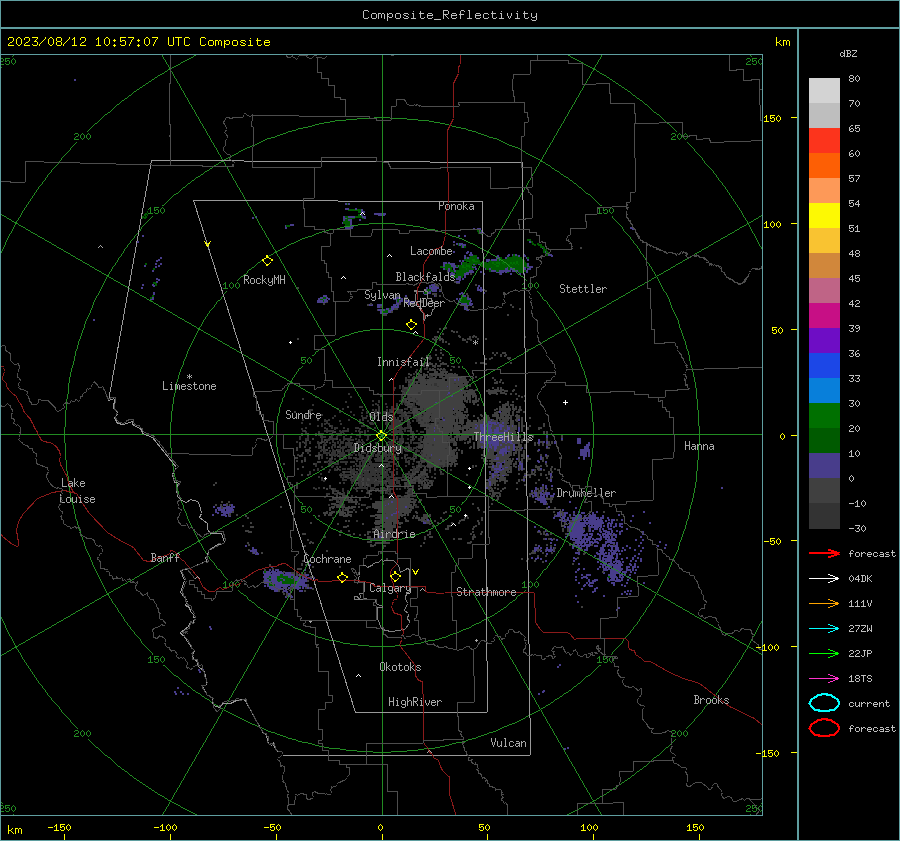Select slate-purple 0–10 dBZ swatch
Screen dimensions: 900x841
tap(824, 466)
